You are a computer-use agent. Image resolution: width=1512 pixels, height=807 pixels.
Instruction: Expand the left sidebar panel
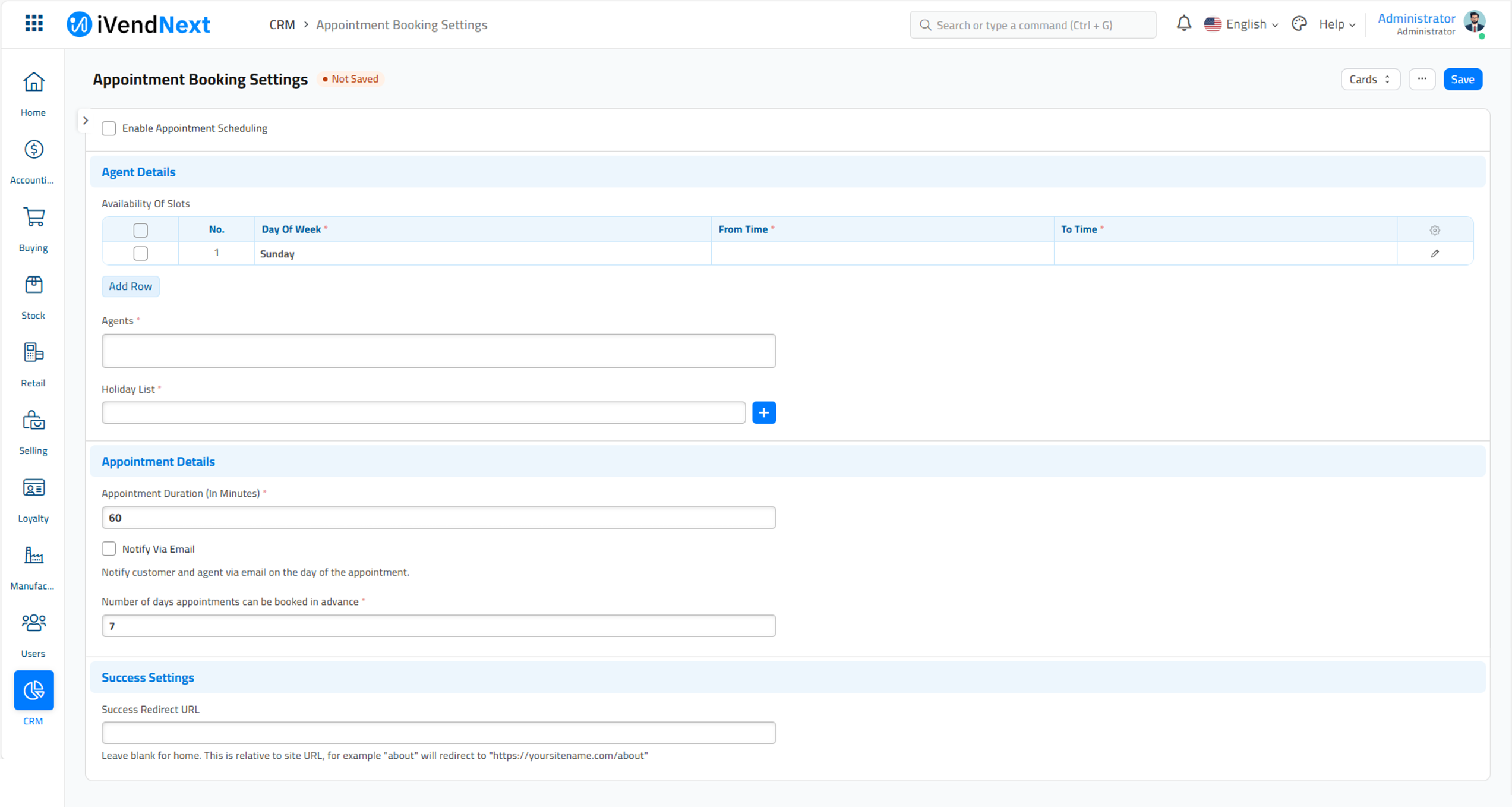tap(85, 120)
